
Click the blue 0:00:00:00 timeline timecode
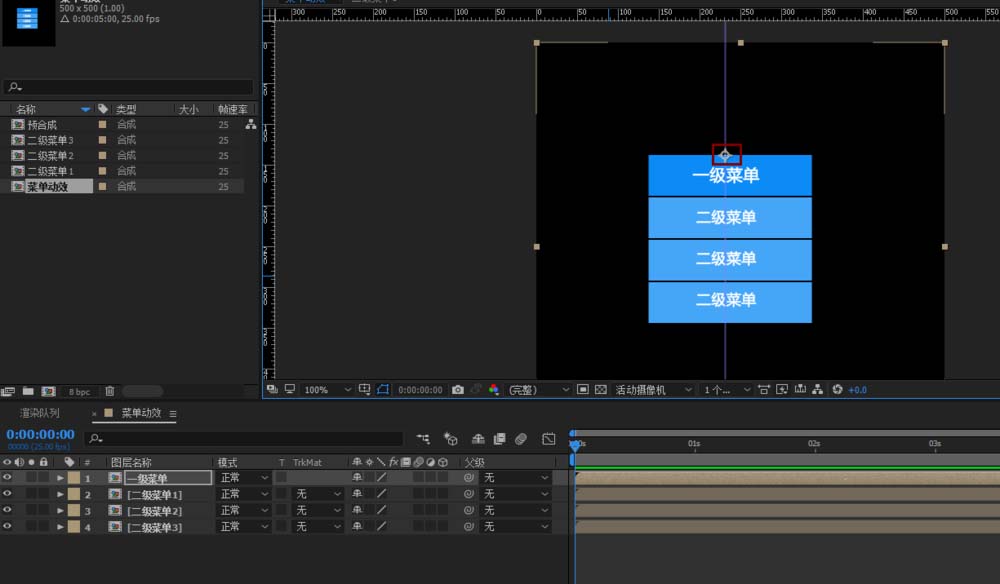pyautogui.click(x=40, y=434)
